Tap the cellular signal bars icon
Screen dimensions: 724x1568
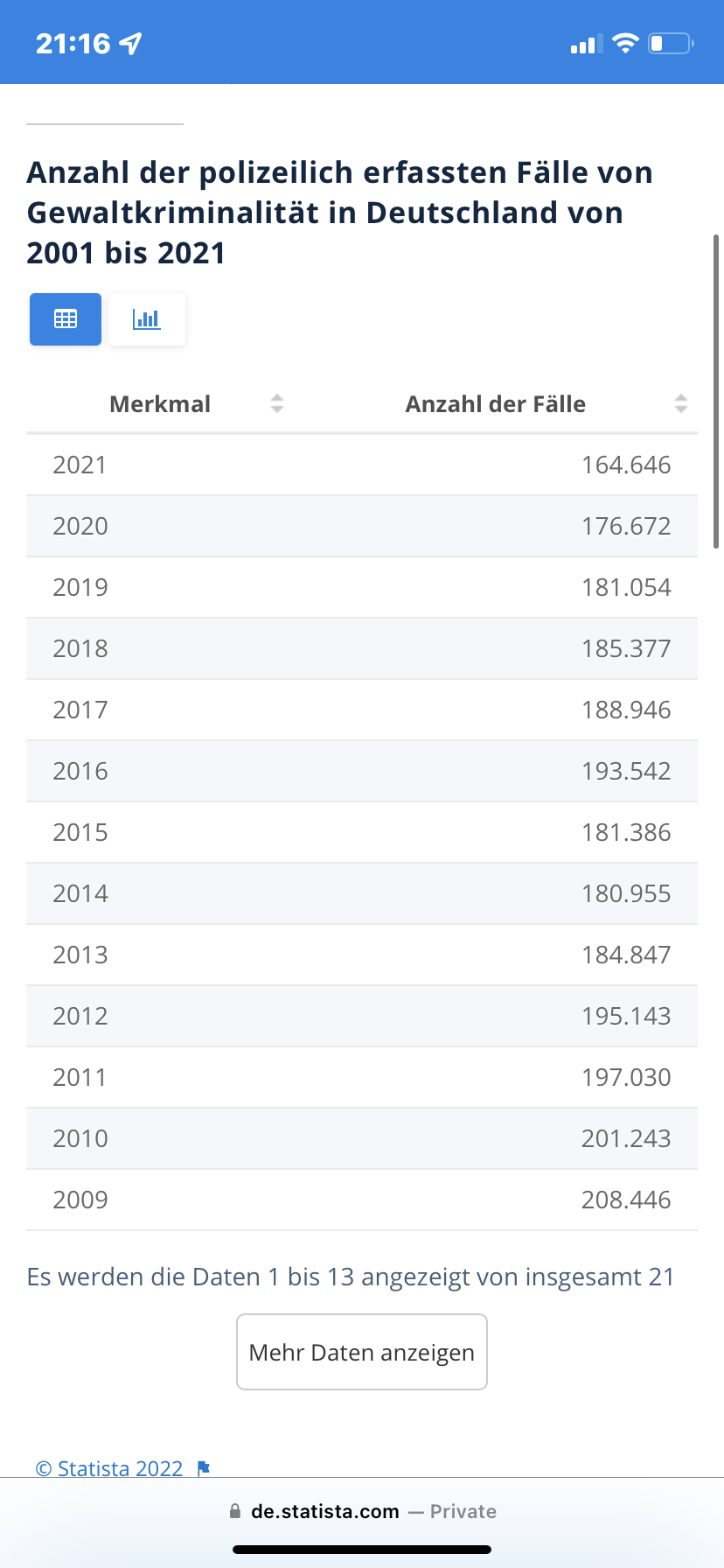[583, 44]
